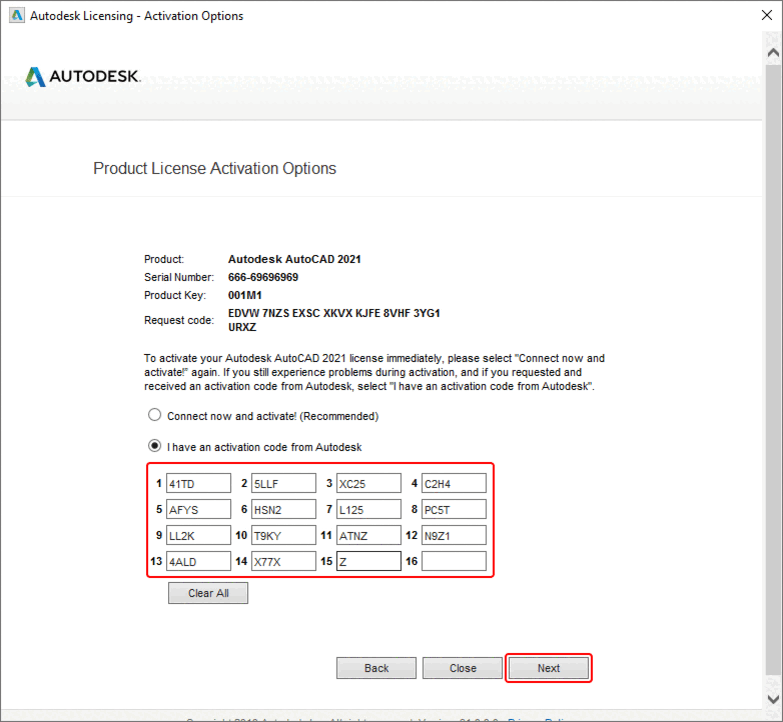783x722 pixels.
Task: Close the Autodesk Licensing window
Action: (767, 15)
